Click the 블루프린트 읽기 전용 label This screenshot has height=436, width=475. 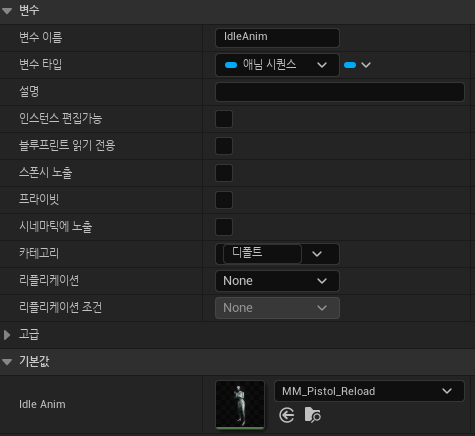pyautogui.click(x=67, y=145)
